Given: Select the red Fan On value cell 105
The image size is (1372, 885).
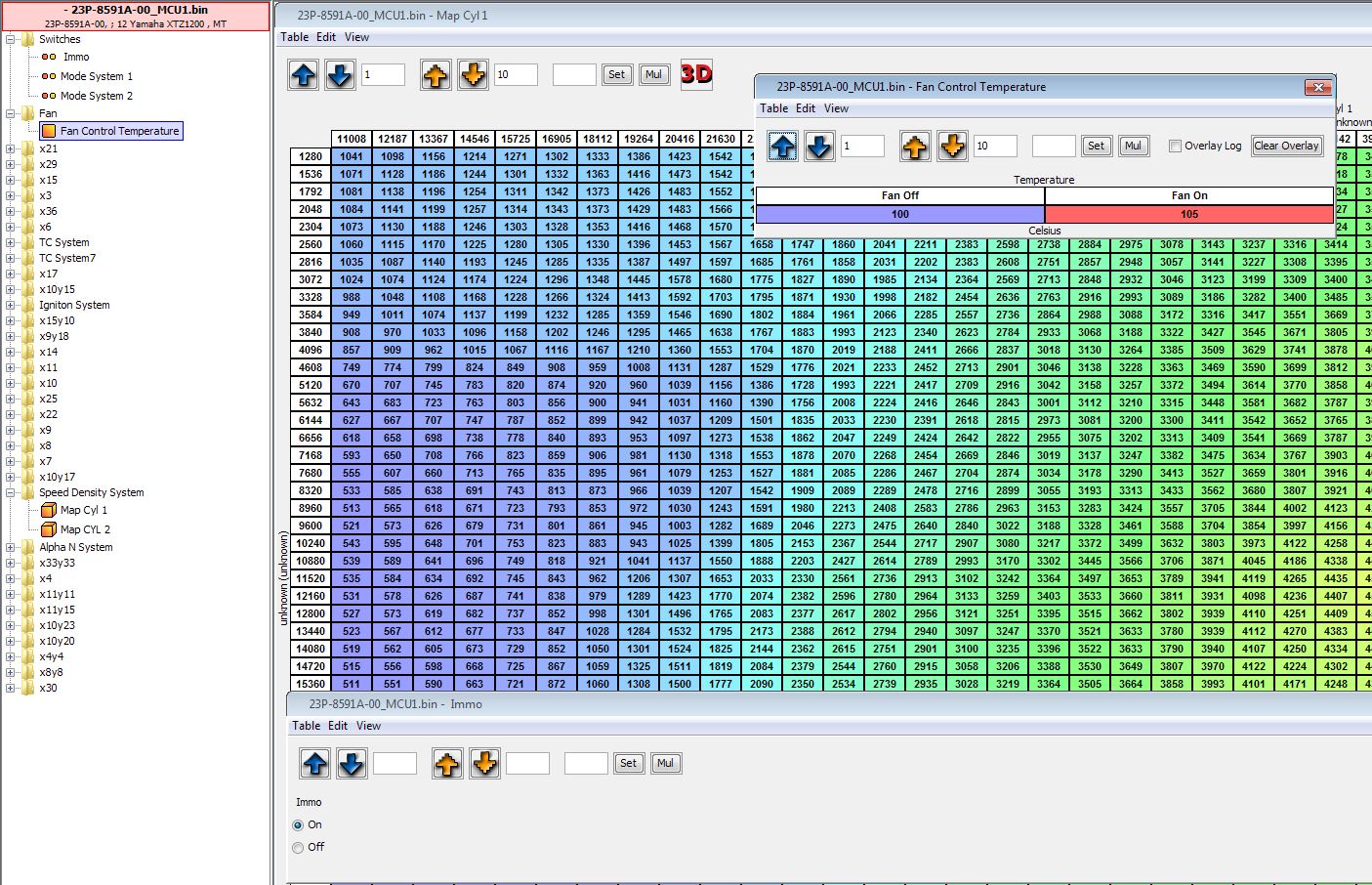Looking at the screenshot, I should click(1188, 214).
